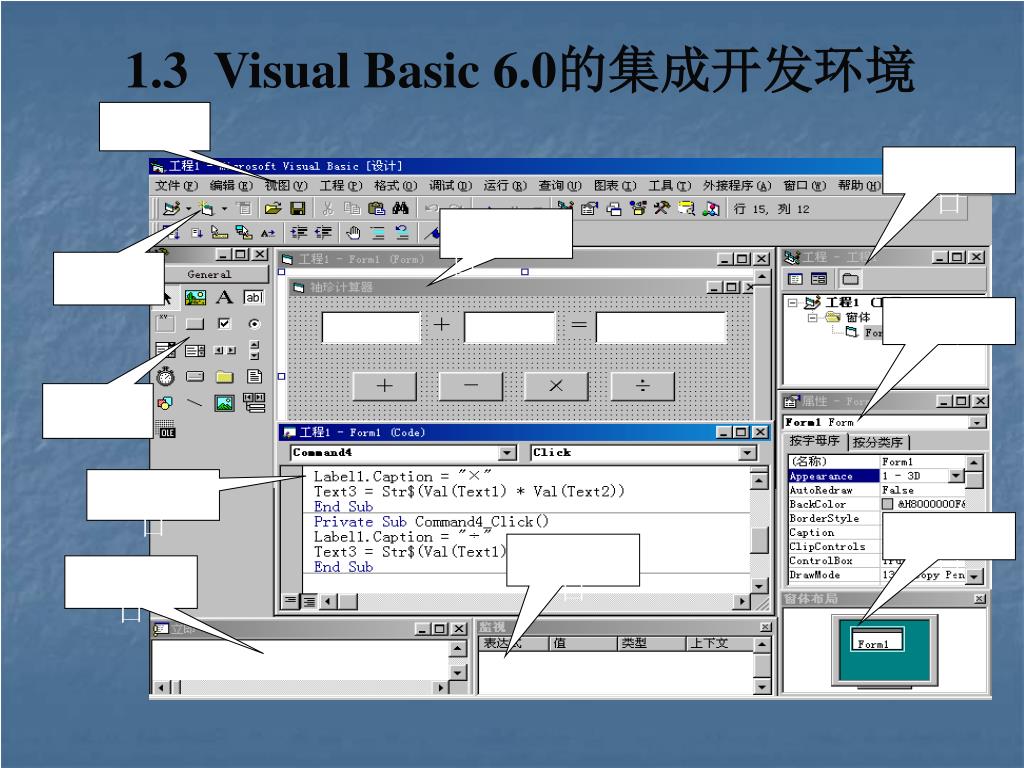Open the 运行(R) menu
This screenshot has height=768, width=1024.
pyautogui.click(x=505, y=185)
